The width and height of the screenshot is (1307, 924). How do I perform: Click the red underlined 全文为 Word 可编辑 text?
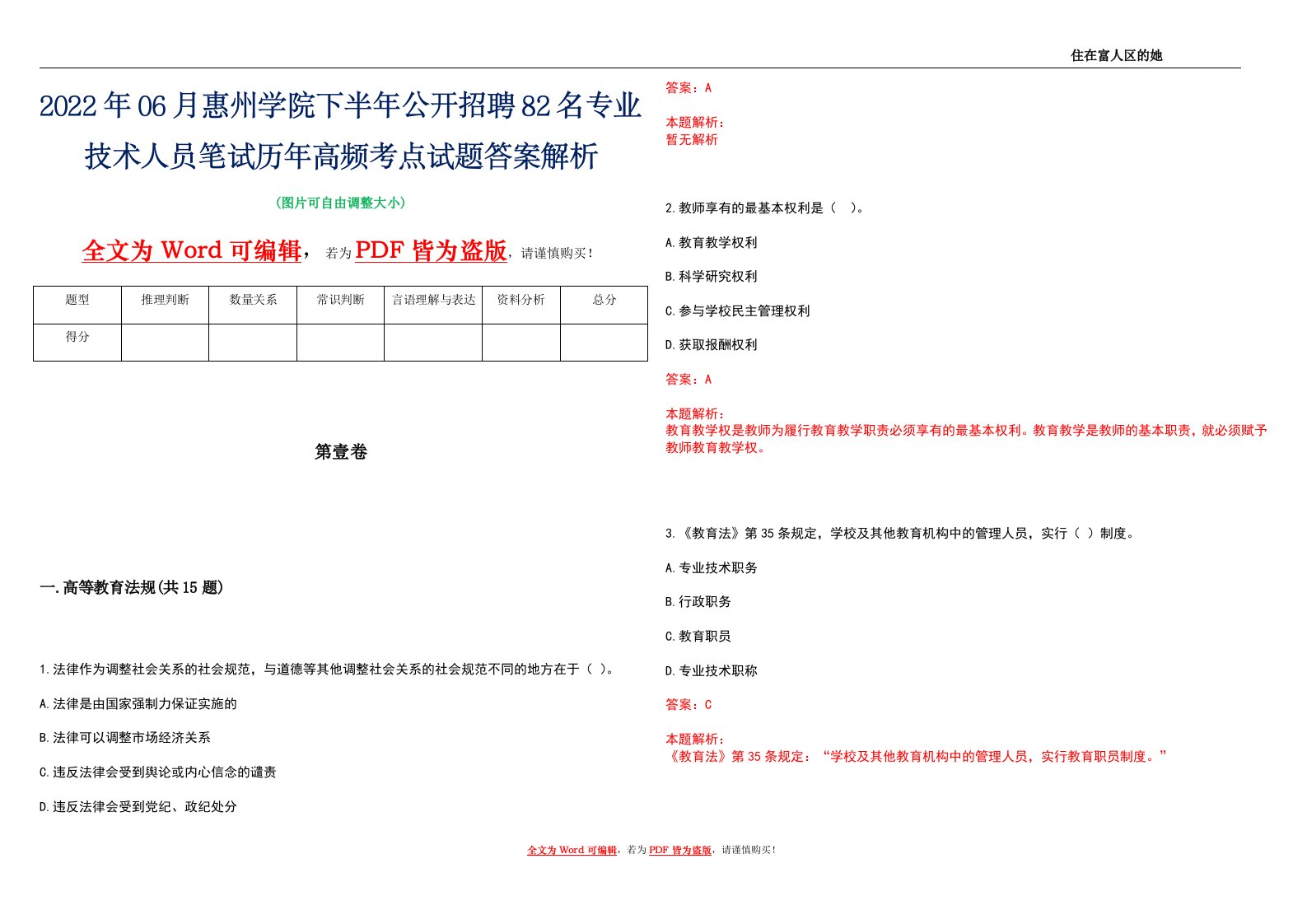[x=192, y=250]
